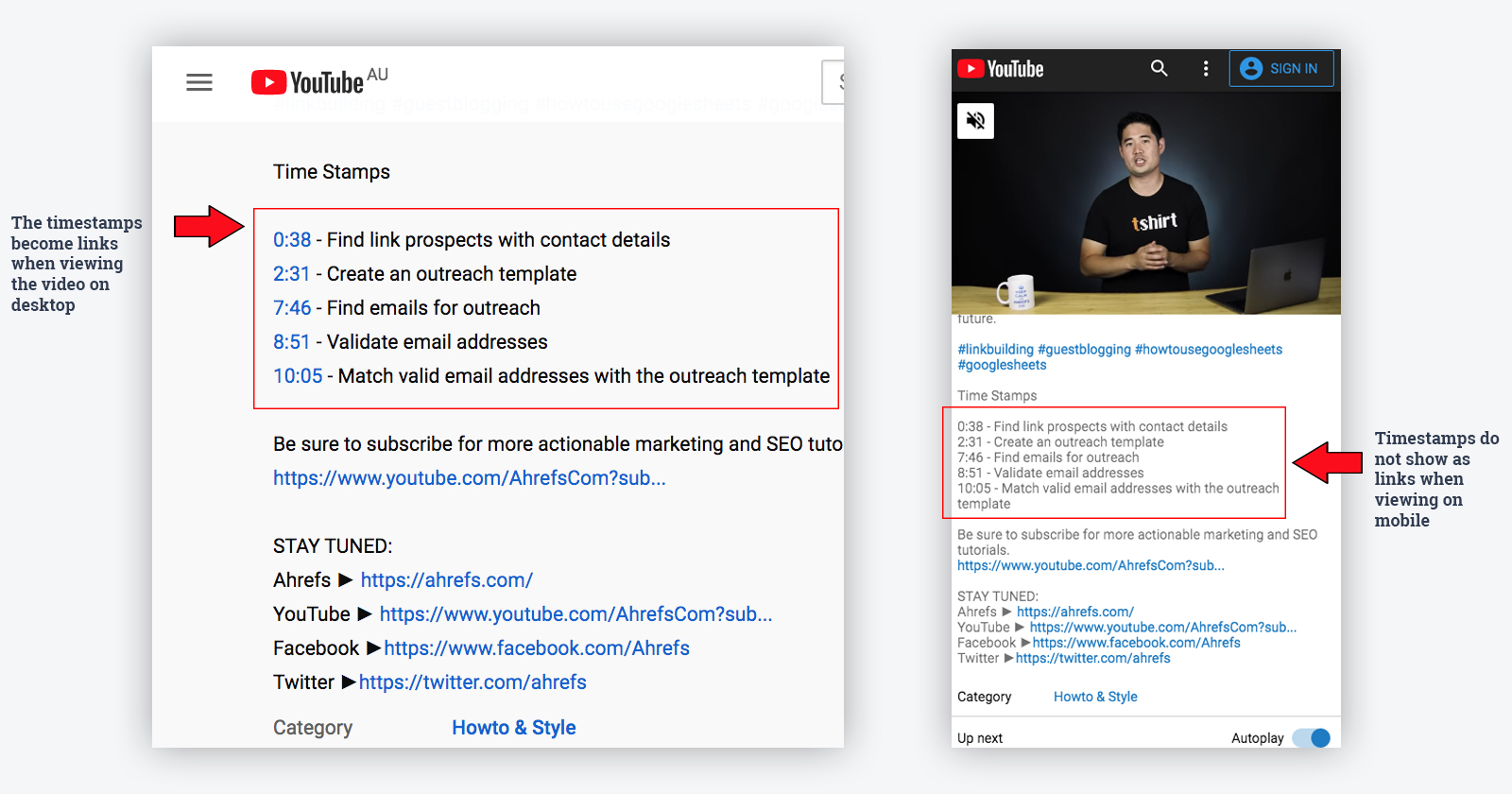Click desktop text 'Validate email addresses'
The height and width of the screenshot is (794, 1512).
(x=438, y=342)
